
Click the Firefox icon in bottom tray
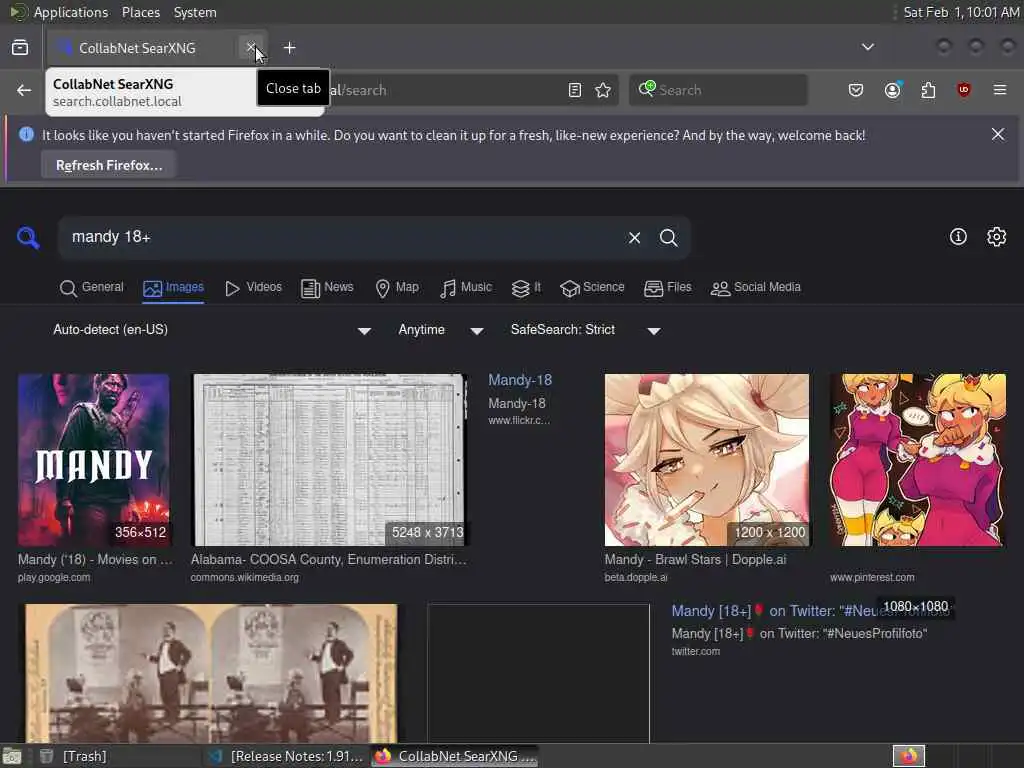(909, 756)
